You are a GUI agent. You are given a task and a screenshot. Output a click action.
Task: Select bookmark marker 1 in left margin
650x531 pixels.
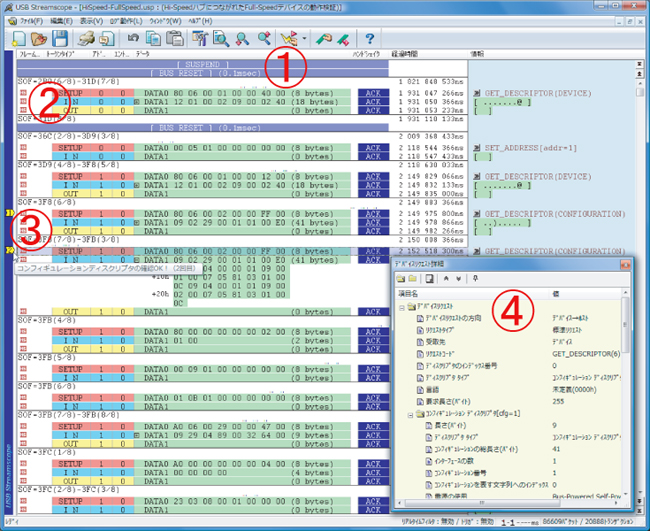click(10, 213)
